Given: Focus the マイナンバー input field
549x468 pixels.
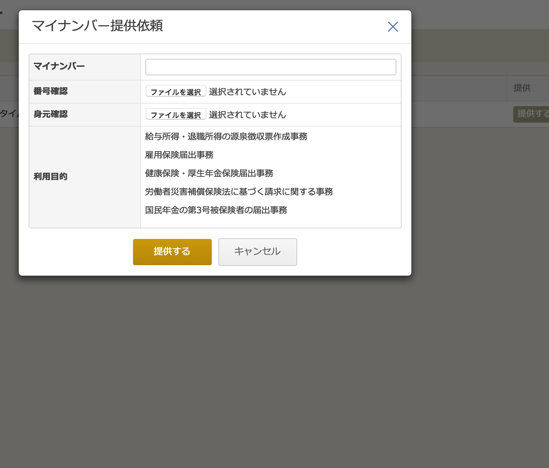Looking at the screenshot, I should coord(271,67).
